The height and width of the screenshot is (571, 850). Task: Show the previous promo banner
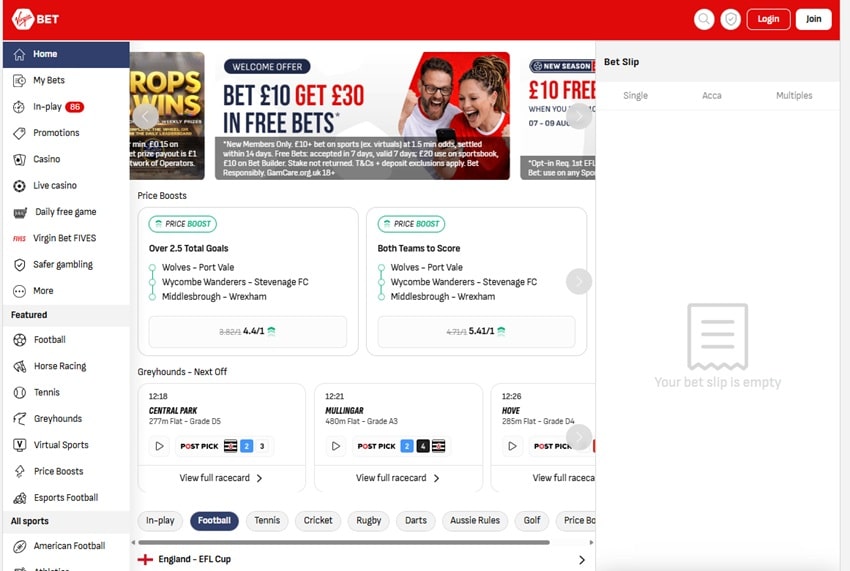(145, 116)
